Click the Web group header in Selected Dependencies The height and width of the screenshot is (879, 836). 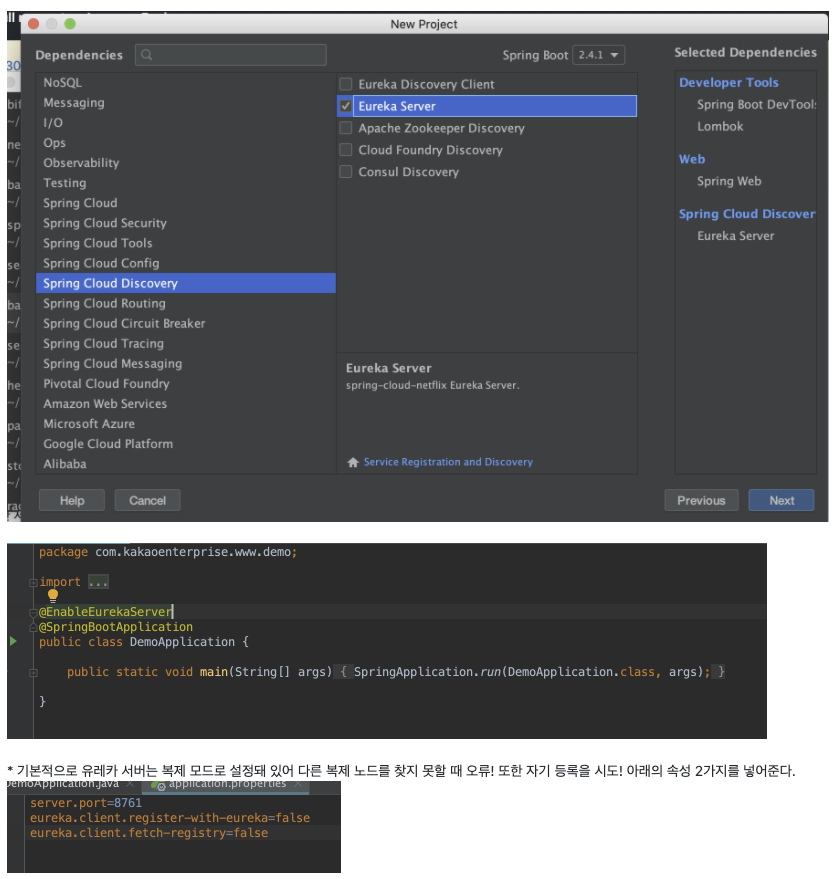coord(692,159)
